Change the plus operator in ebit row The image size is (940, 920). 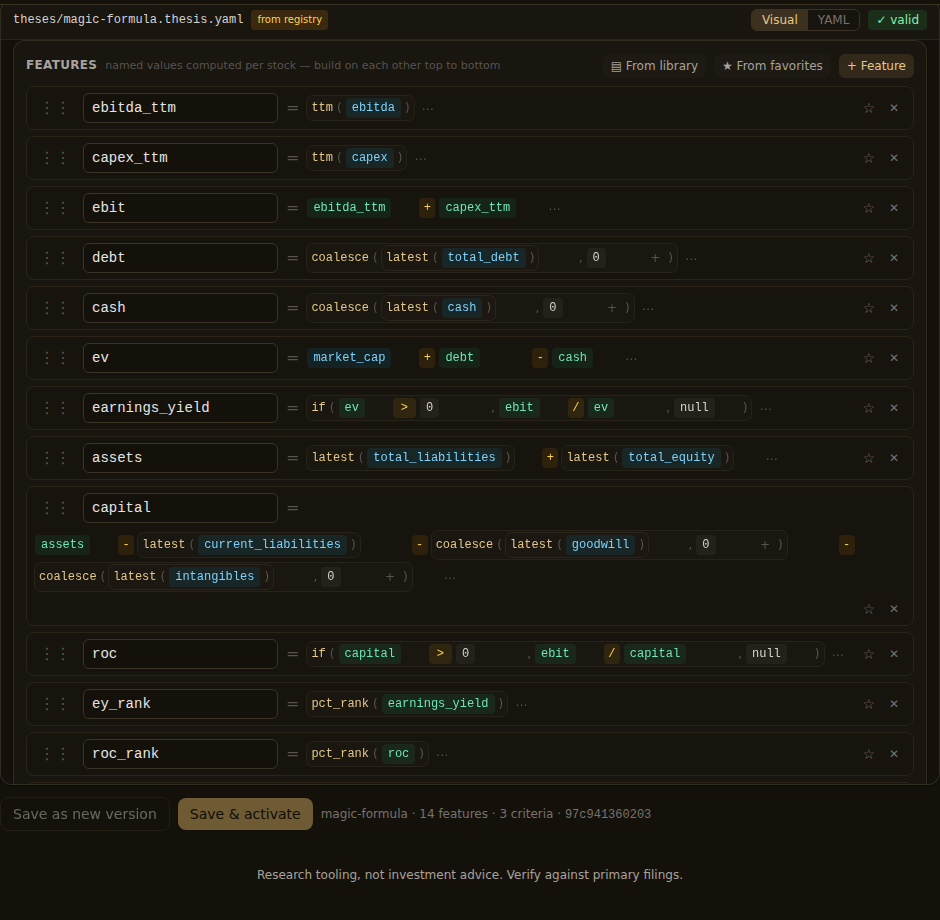coord(427,207)
